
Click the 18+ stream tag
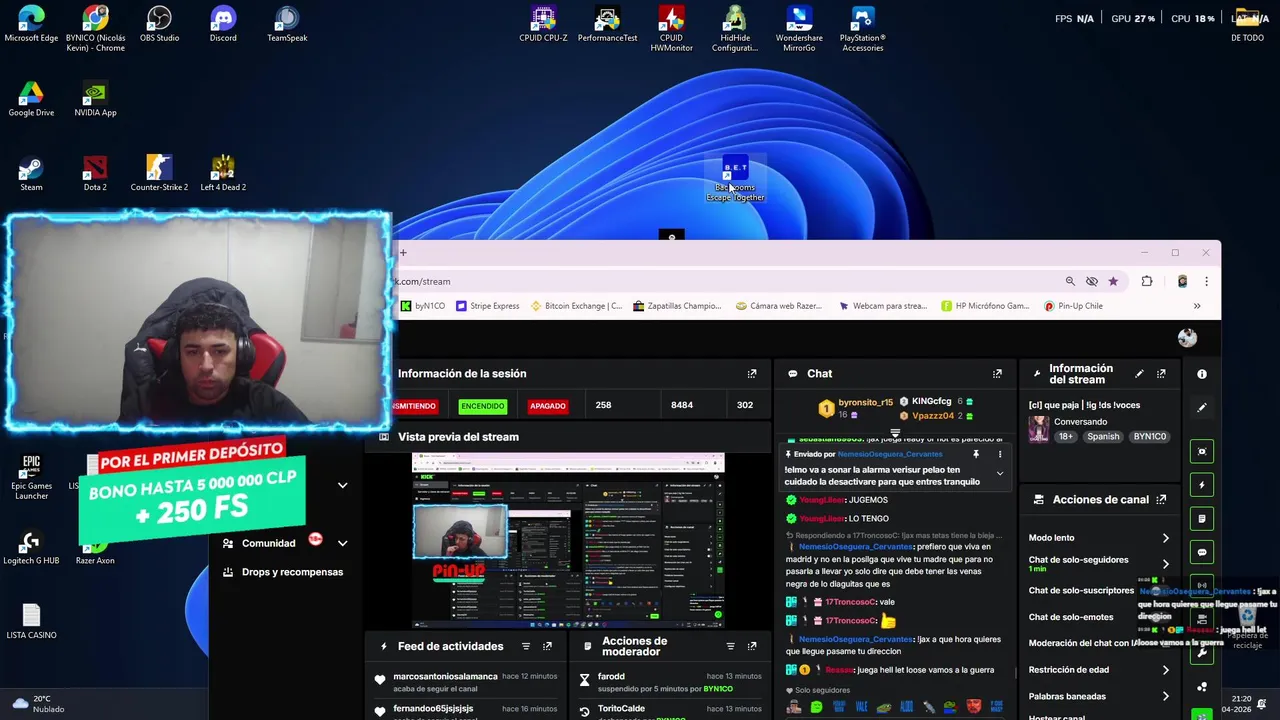click(1066, 437)
